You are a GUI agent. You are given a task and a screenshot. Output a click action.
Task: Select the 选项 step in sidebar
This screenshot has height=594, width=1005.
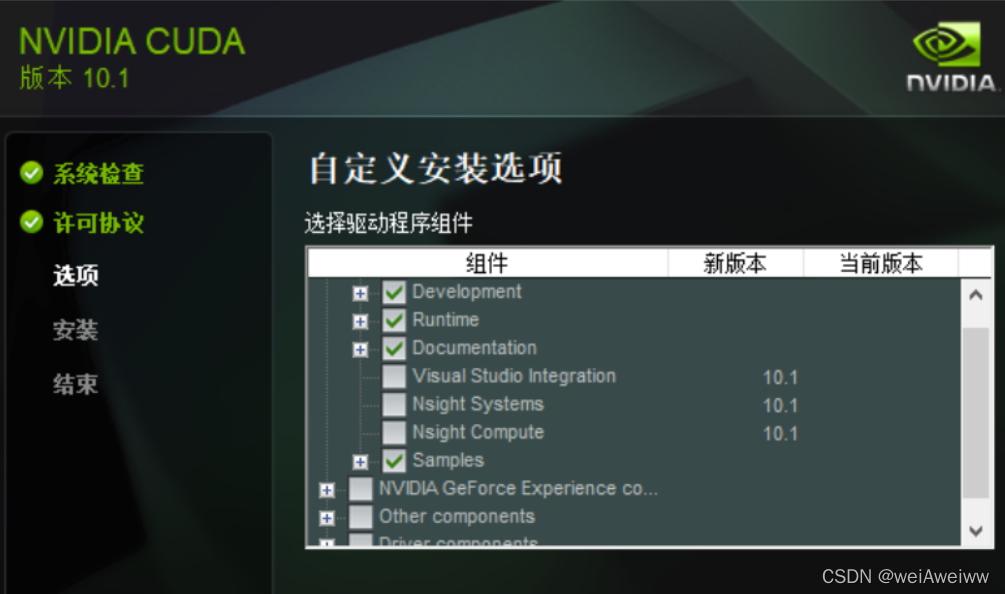(76, 276)
